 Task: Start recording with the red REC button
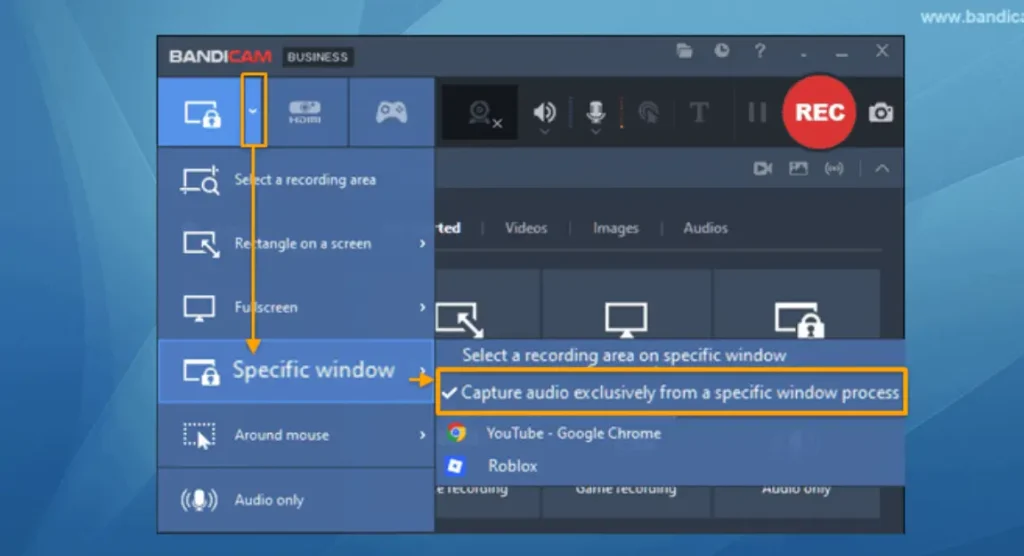point(819,112)
